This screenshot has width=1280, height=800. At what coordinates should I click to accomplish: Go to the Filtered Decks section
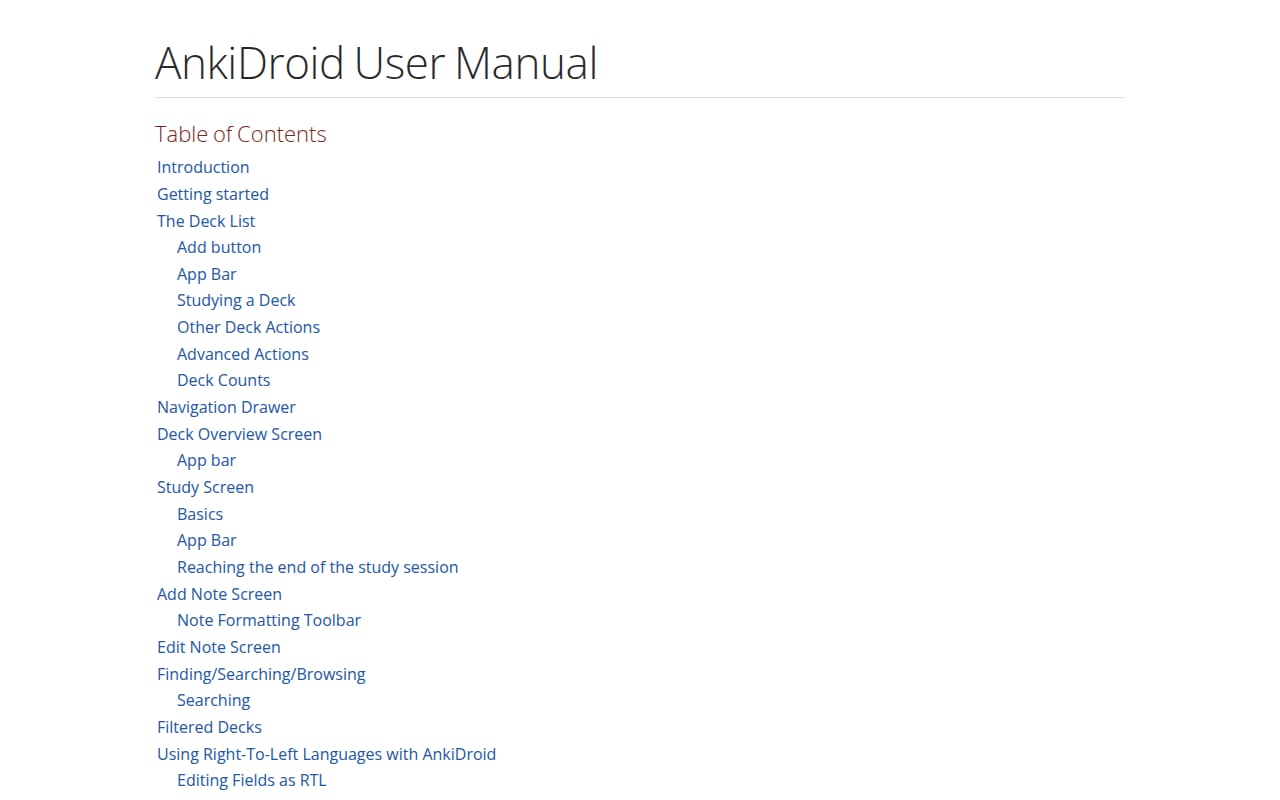tap(209, 727)
